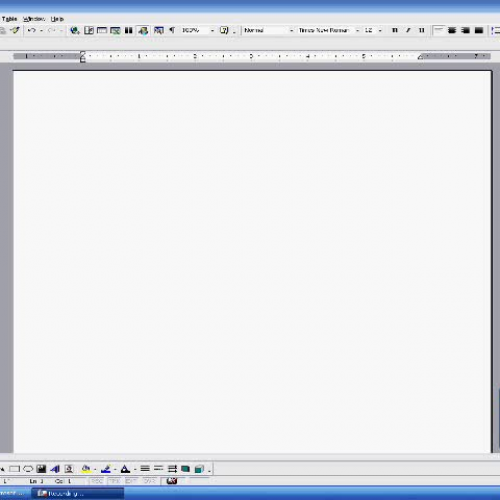Screen dimensions: 500x500
Task: Click the horizontal ruler
Action: (252, 56)
